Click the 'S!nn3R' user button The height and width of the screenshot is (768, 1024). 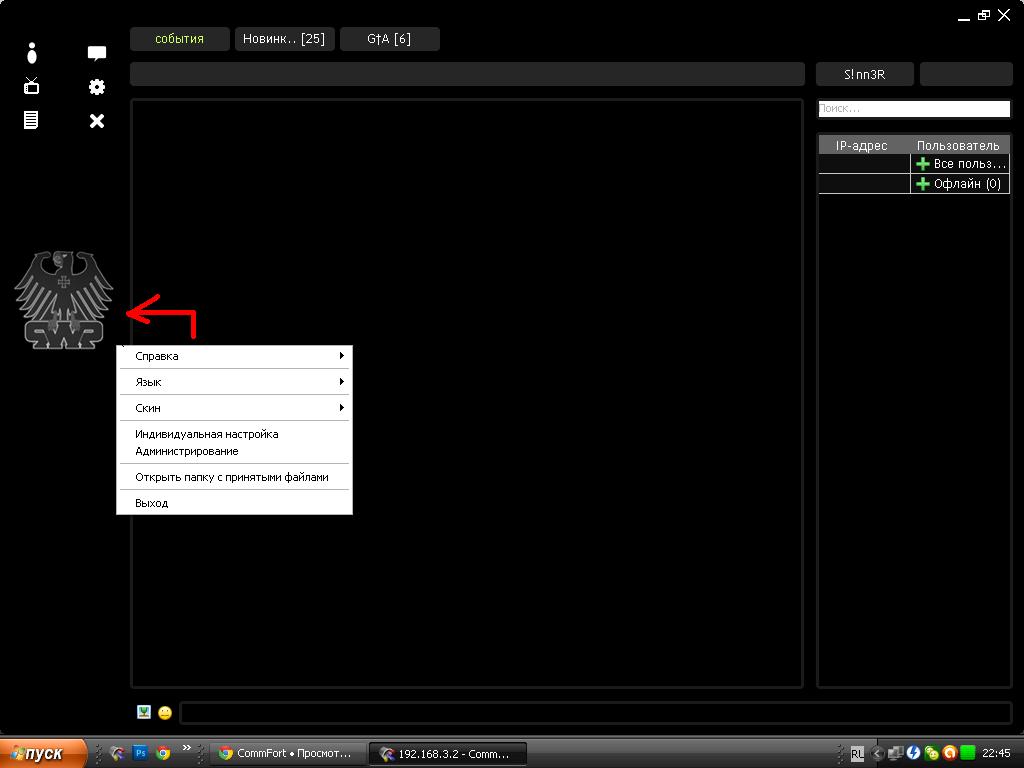[864, 74]
